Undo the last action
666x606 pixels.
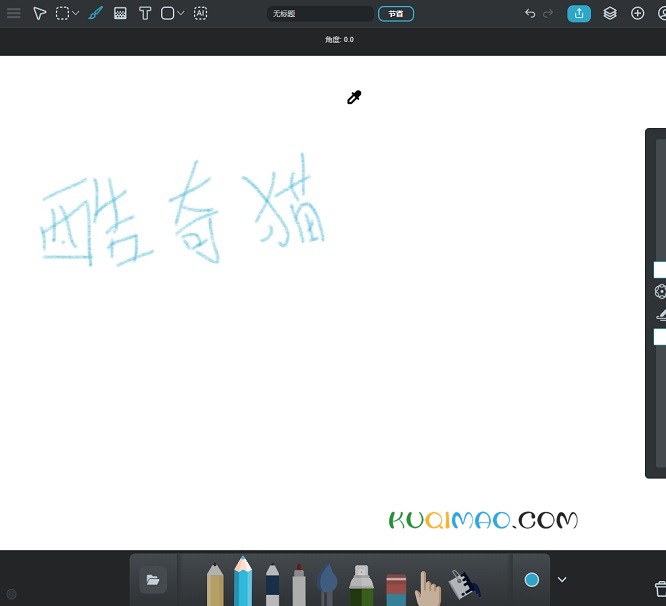click(x=530, y=13)
